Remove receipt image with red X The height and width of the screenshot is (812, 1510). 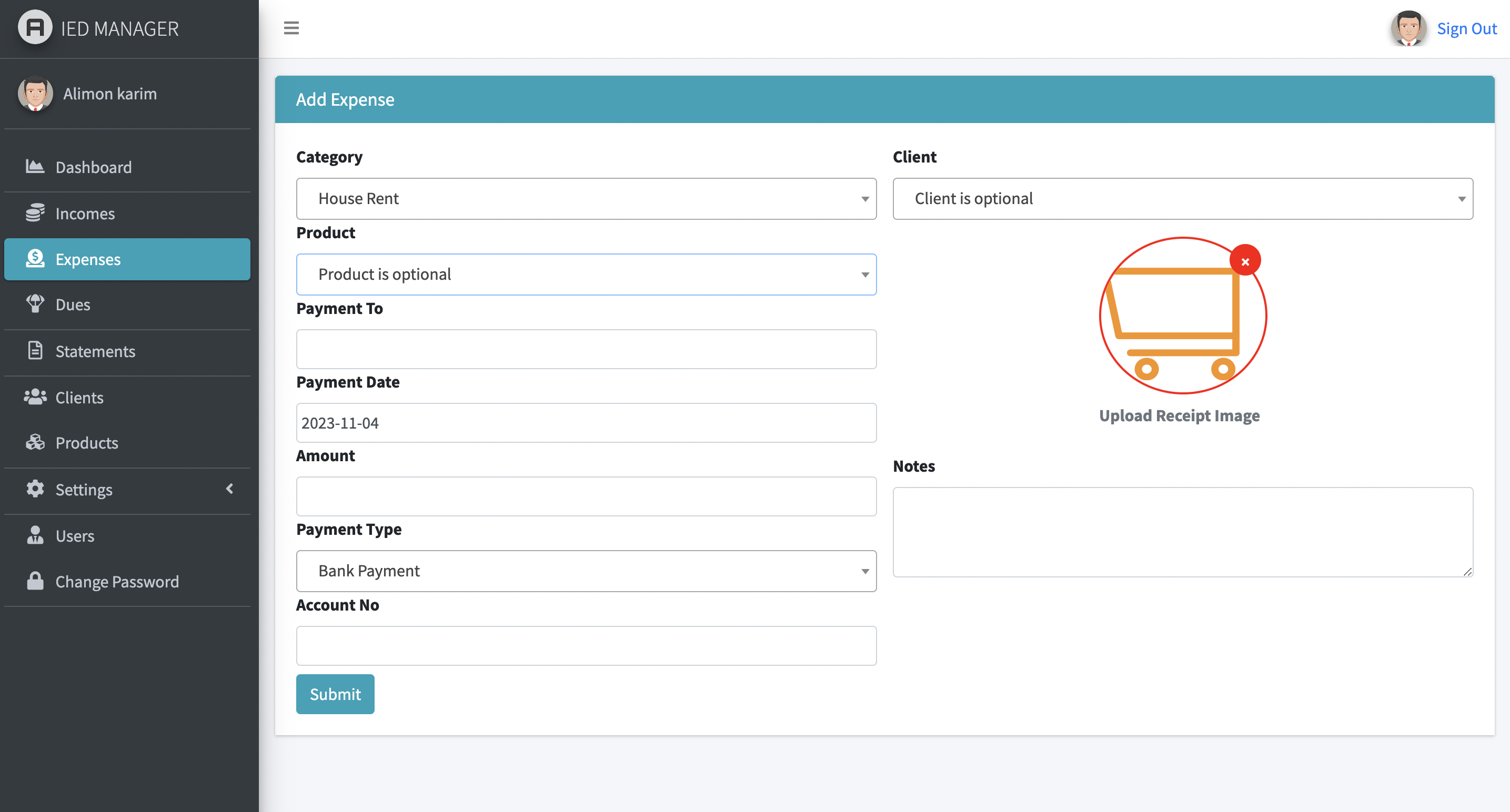[1245, 261]
